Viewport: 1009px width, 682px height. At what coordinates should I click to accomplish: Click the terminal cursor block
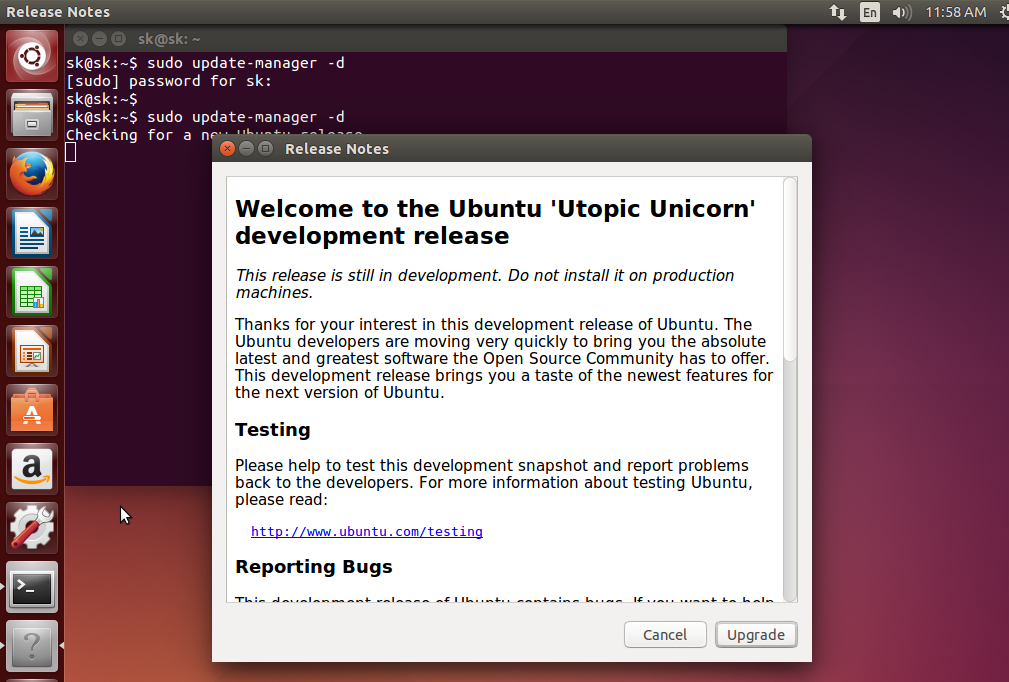coord(71,152)
